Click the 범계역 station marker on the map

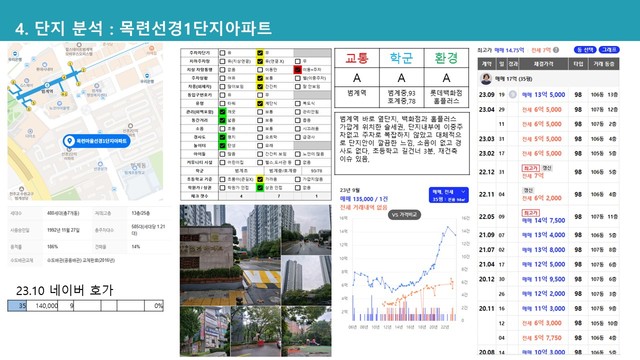point(47,85)
